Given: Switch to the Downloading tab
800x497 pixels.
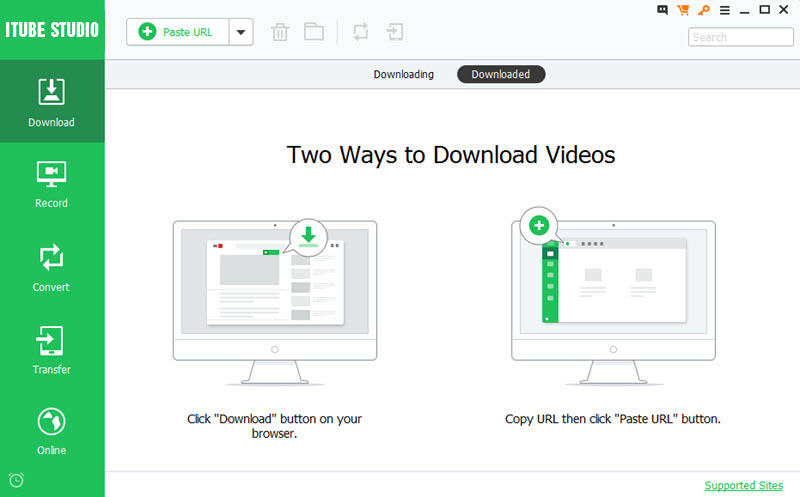Looking at the screenshot, I should pyautogui.click(x=404, y=74).
